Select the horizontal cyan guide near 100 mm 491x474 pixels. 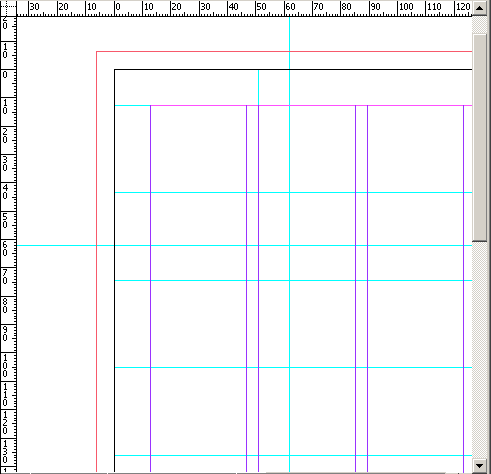[293, 367]
